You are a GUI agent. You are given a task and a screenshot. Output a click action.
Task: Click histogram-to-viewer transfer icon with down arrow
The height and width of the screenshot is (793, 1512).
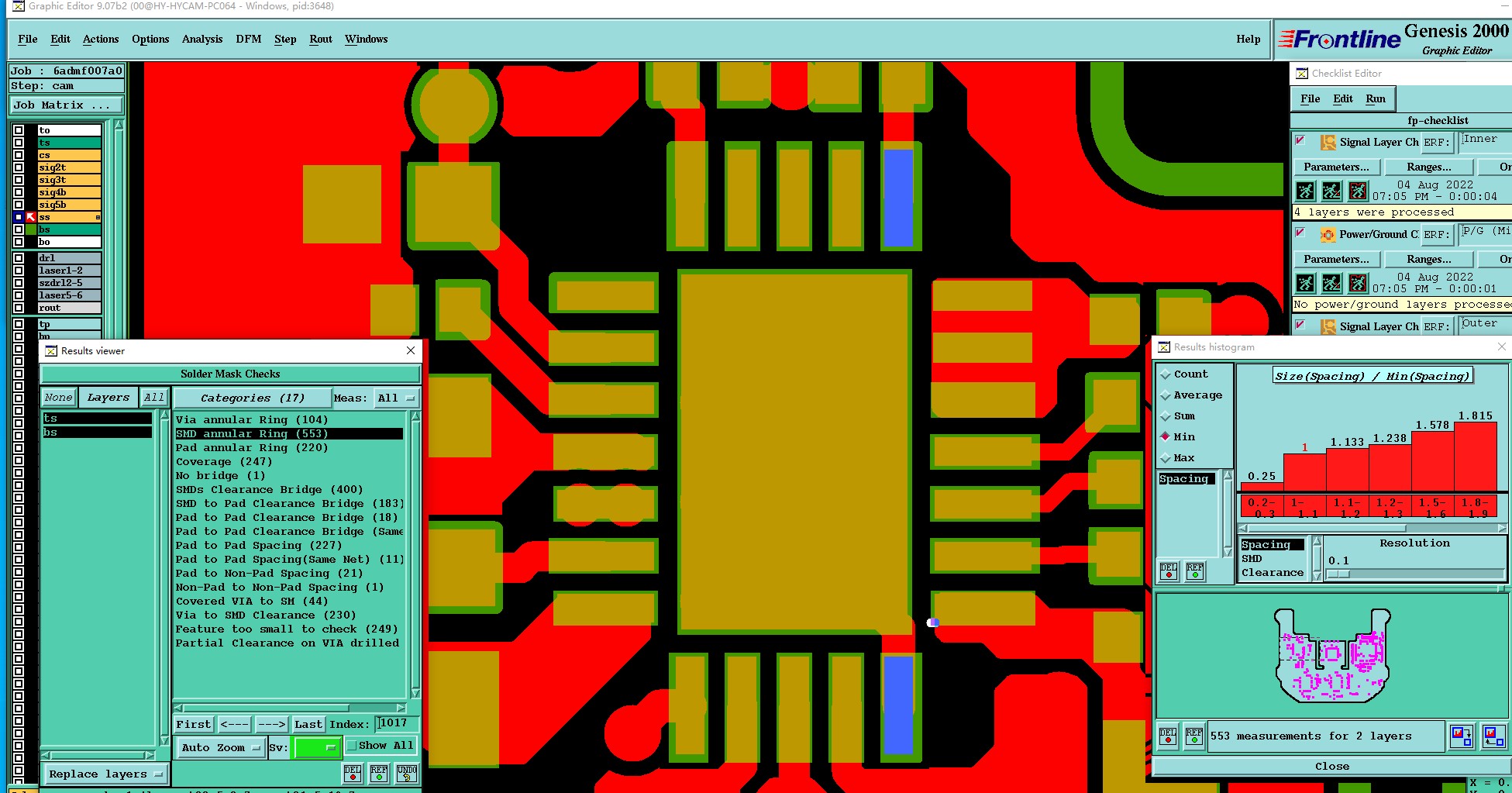click(1462, 735)
